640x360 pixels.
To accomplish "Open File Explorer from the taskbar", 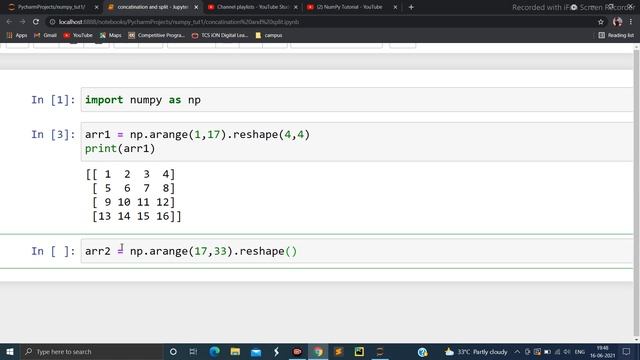I will pyautogui.click(x=235, y=351).
